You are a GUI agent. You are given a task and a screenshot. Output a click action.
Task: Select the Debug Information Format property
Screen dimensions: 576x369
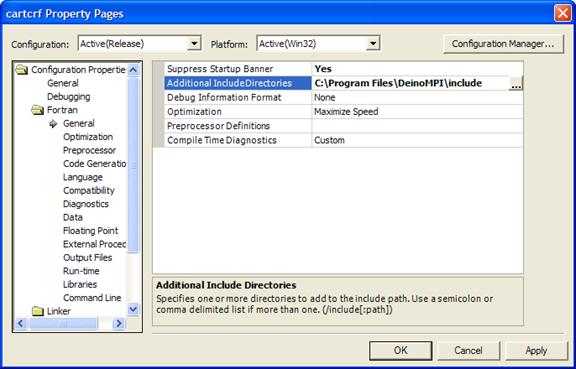point(237,97)
